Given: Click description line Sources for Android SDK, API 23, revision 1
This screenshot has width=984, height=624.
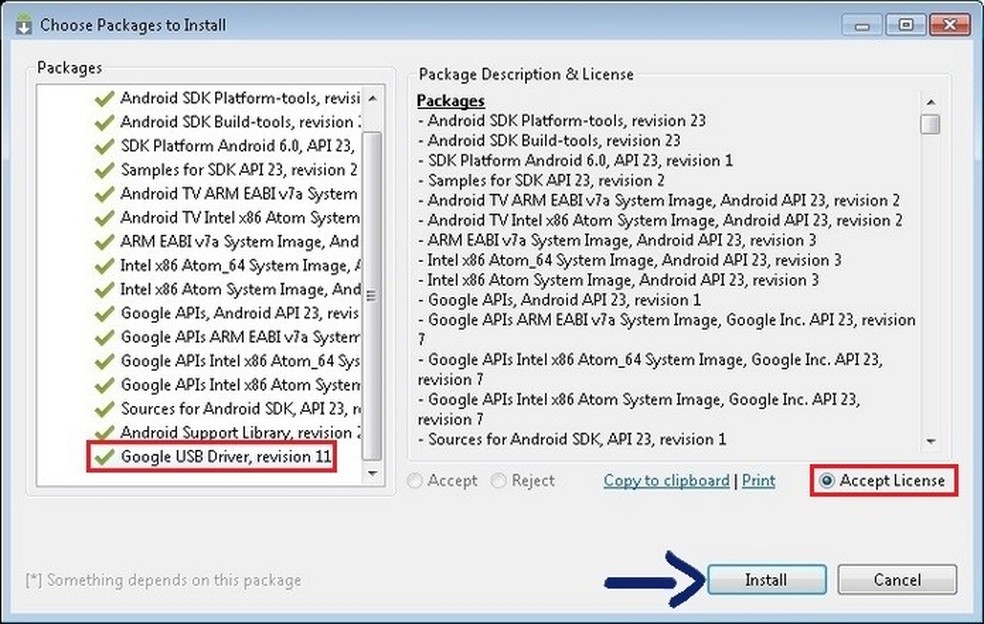Looking at the screenshot, I should pyautogui.click(x=572, y=439).
